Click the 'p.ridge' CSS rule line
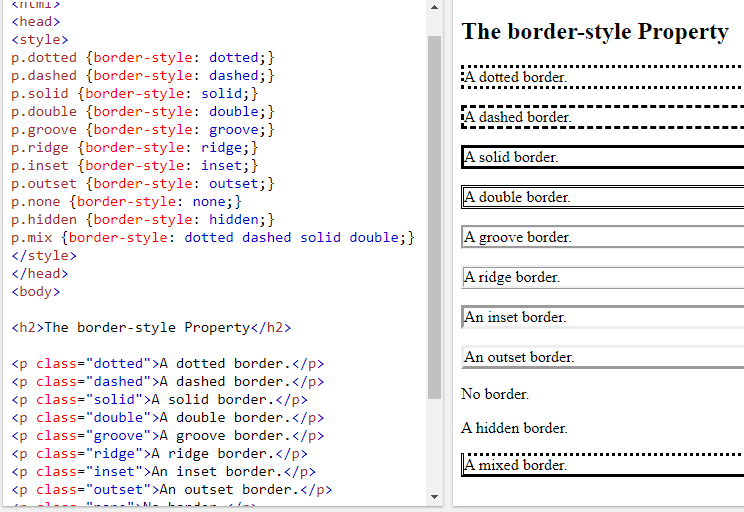The image size is (744, 512). point(134,148)
